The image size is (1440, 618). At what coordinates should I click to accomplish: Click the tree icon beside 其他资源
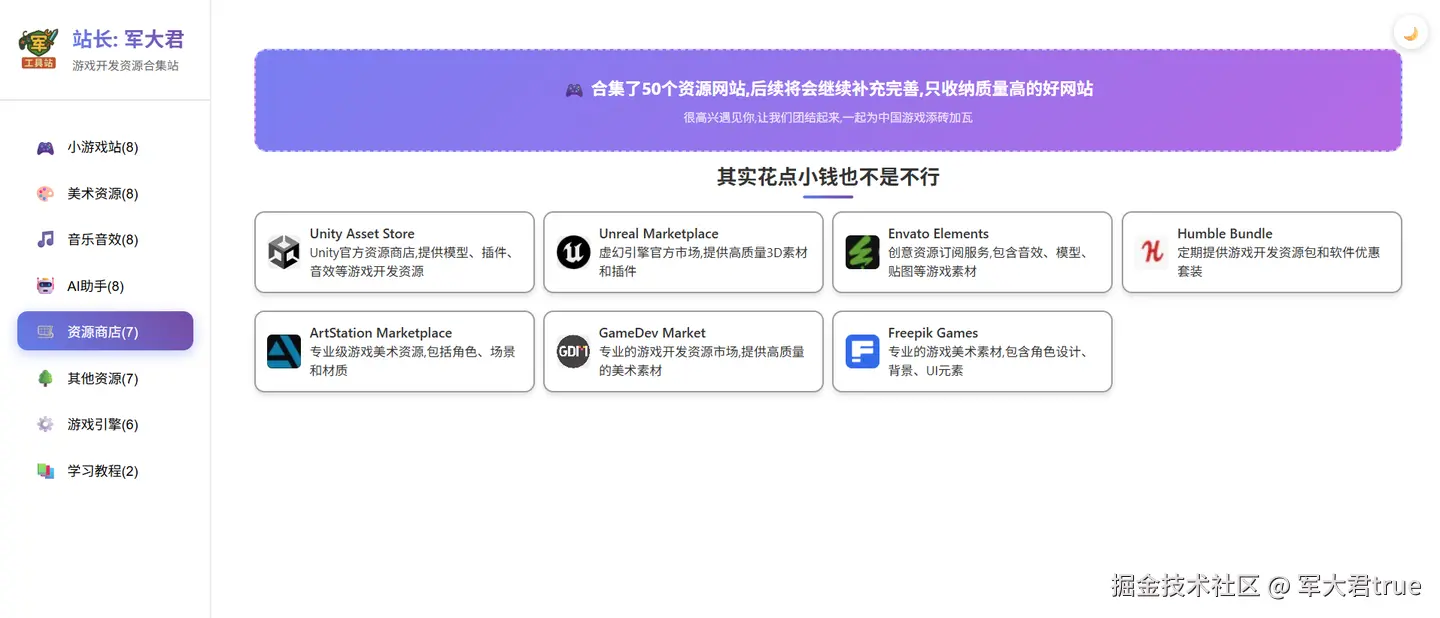tap(45, 379)
